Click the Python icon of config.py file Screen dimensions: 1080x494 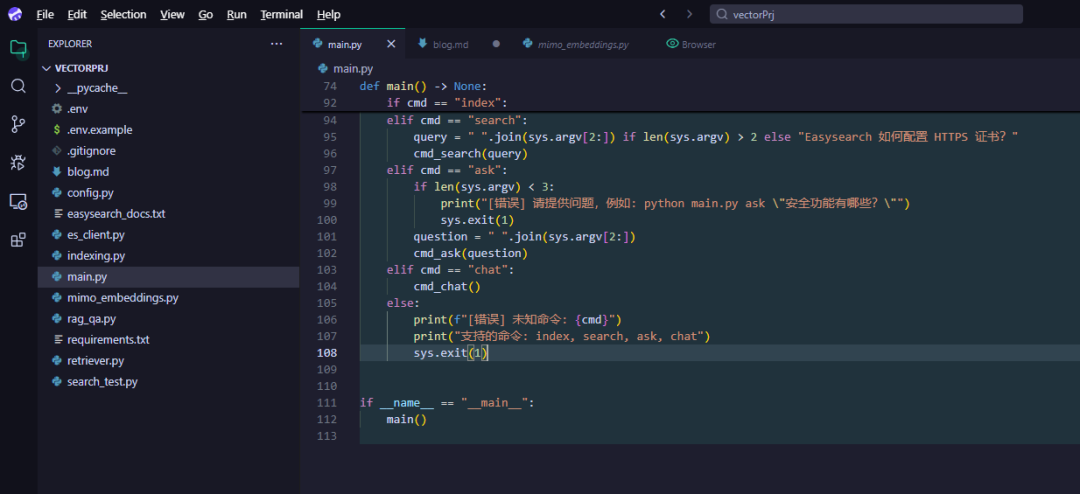[57, 193]
